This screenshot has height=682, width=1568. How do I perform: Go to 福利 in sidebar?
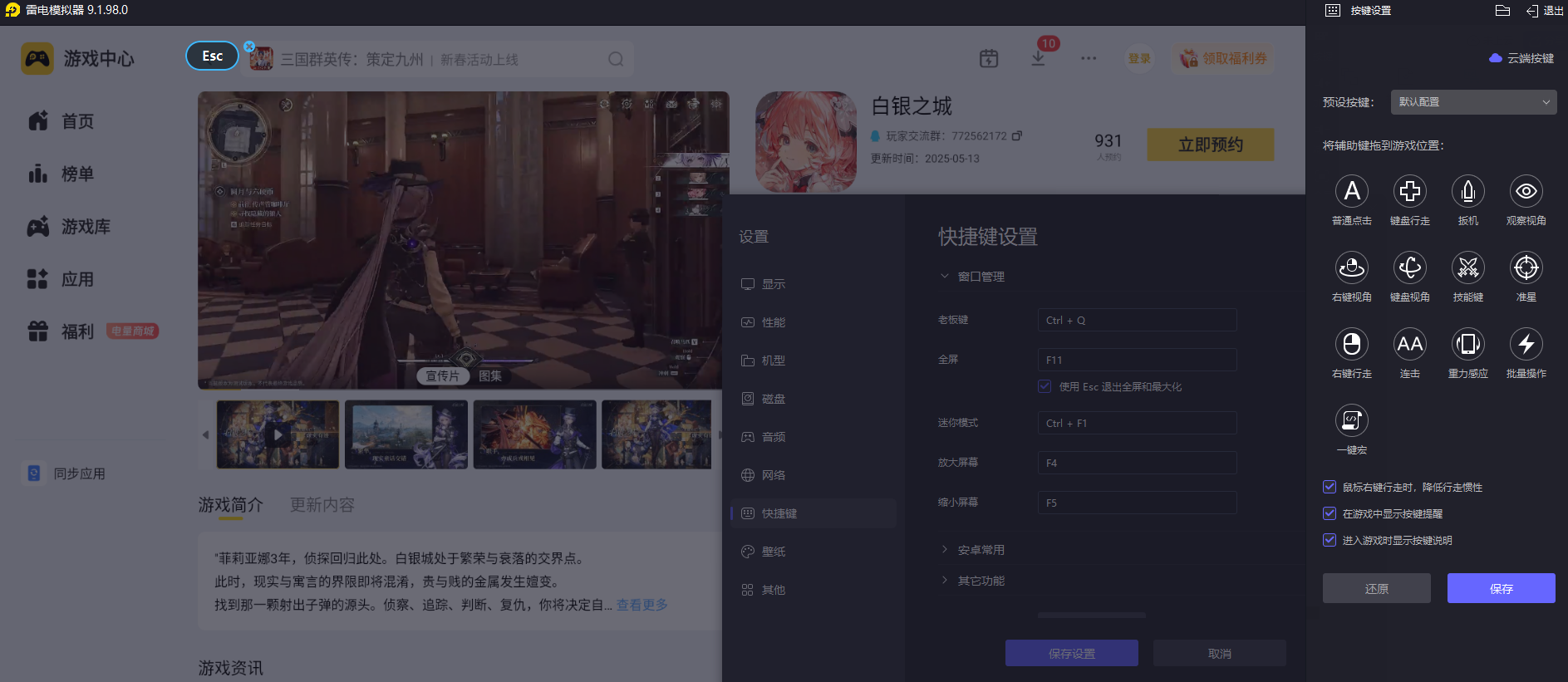point(61,331)
